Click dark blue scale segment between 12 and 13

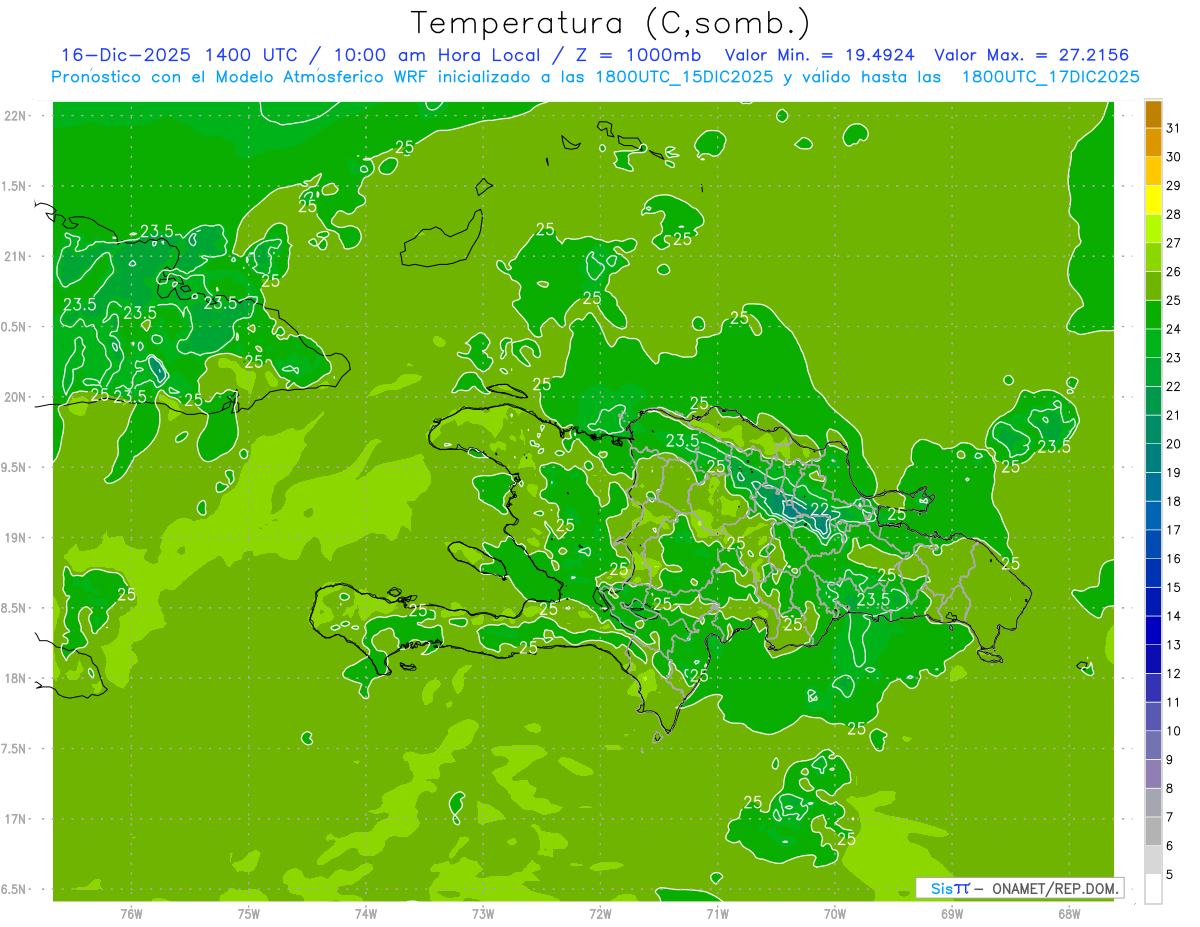(x=1153, y=659)
